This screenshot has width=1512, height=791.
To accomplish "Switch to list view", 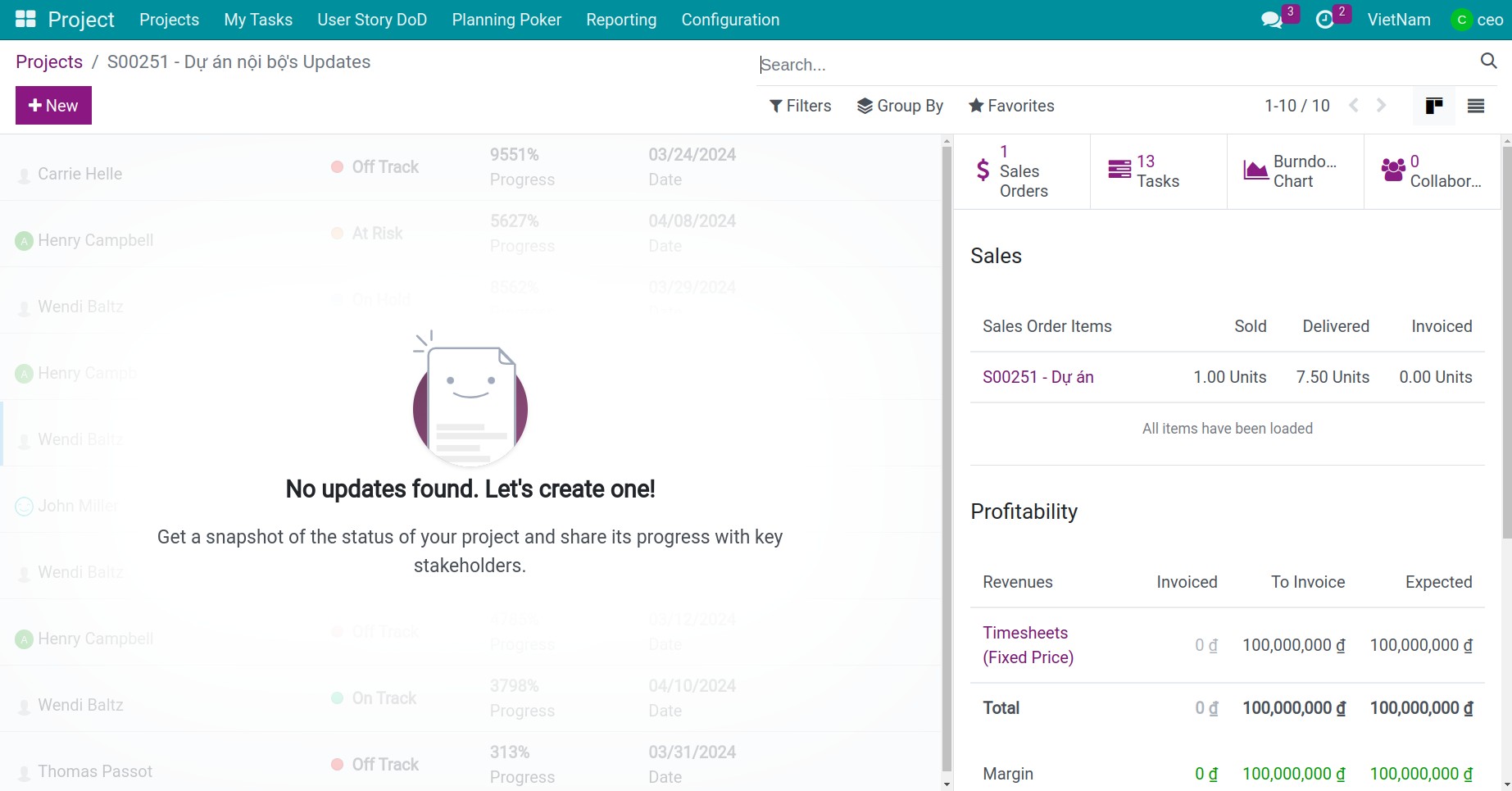I will pyautogui.click(x=1476, y=106).
